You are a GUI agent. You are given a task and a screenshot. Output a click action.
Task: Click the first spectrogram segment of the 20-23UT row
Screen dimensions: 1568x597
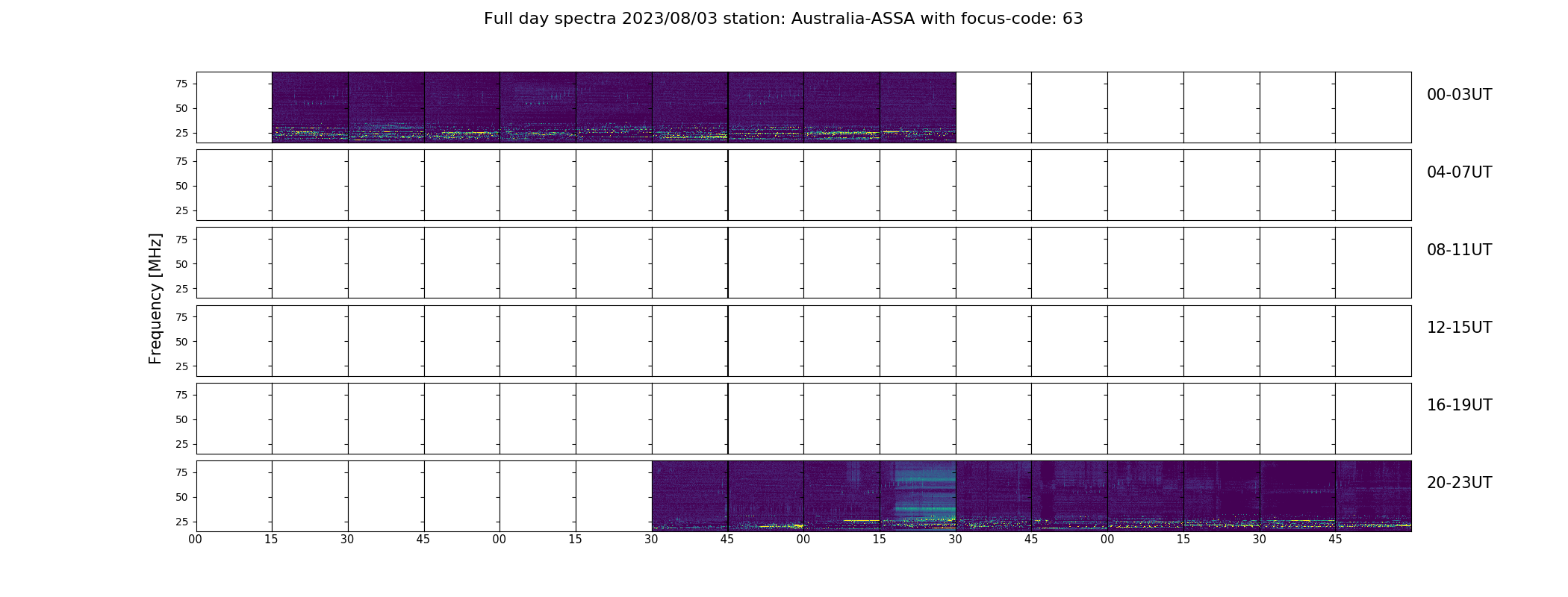pyautogui.click(x=690, y=496)
